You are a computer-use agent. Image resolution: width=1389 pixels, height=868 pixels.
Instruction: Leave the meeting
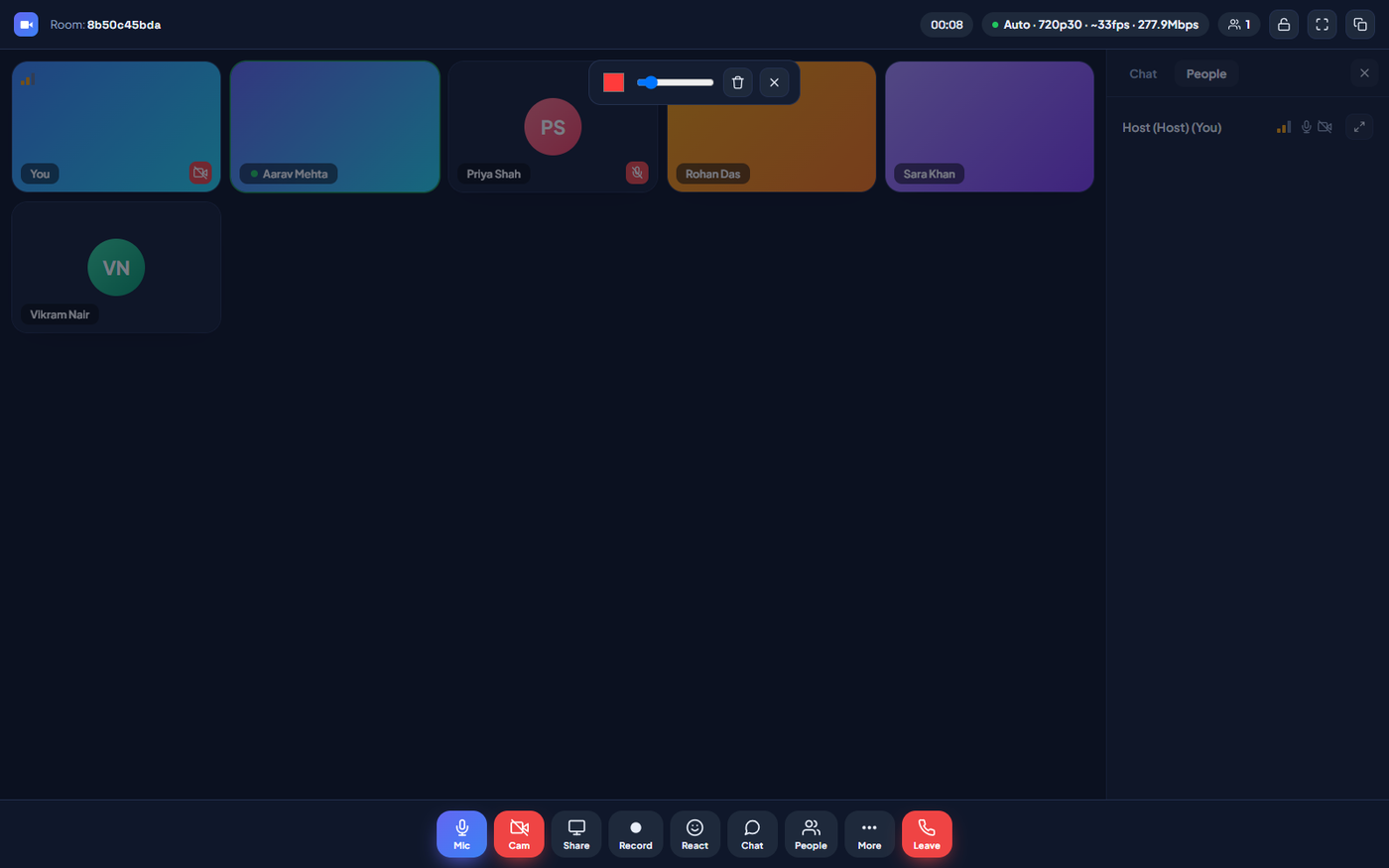click(x=927, y=834)
